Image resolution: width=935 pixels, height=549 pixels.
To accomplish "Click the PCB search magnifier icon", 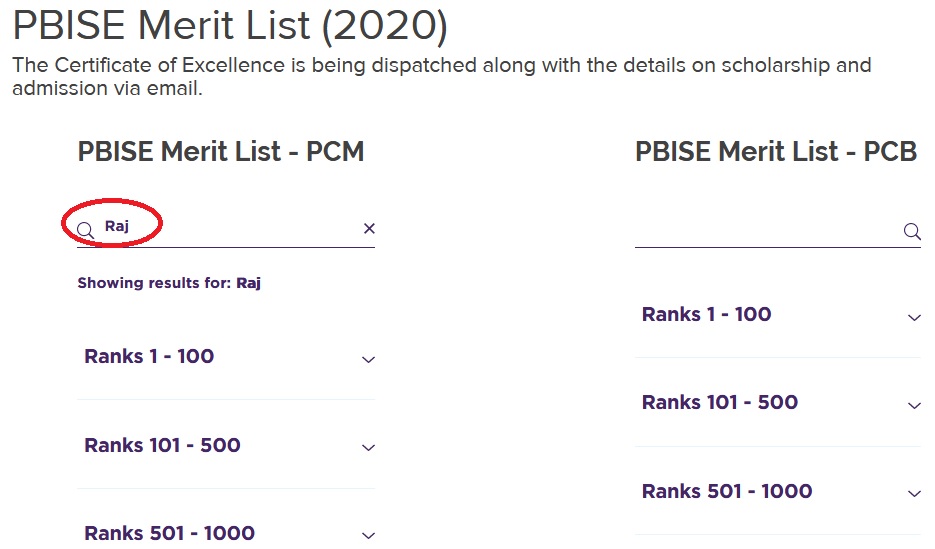I will click(x=911, y=232).
